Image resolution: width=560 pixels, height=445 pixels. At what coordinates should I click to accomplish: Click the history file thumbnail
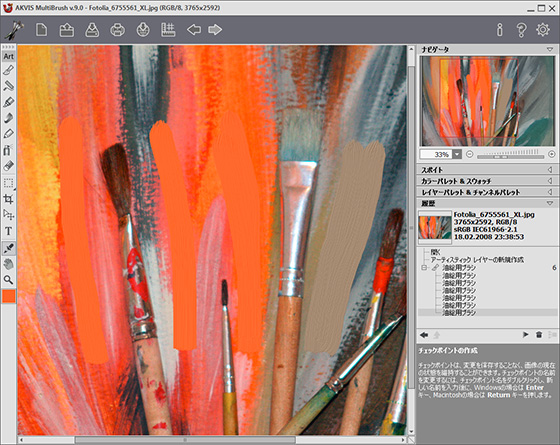435,228
